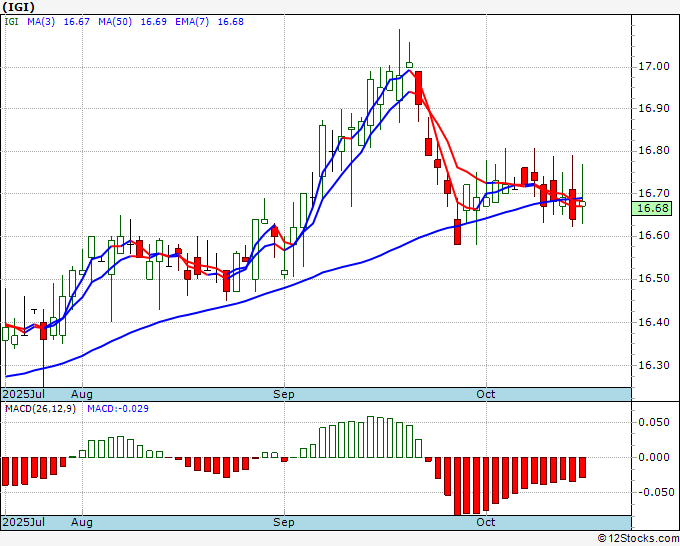Click the MACD(26,12,9) indicator label
680x546 pixels.
40,409
